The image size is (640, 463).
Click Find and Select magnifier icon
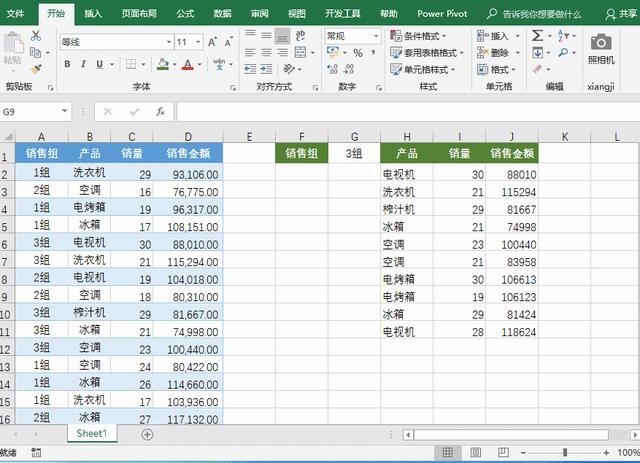coord(563,52)
